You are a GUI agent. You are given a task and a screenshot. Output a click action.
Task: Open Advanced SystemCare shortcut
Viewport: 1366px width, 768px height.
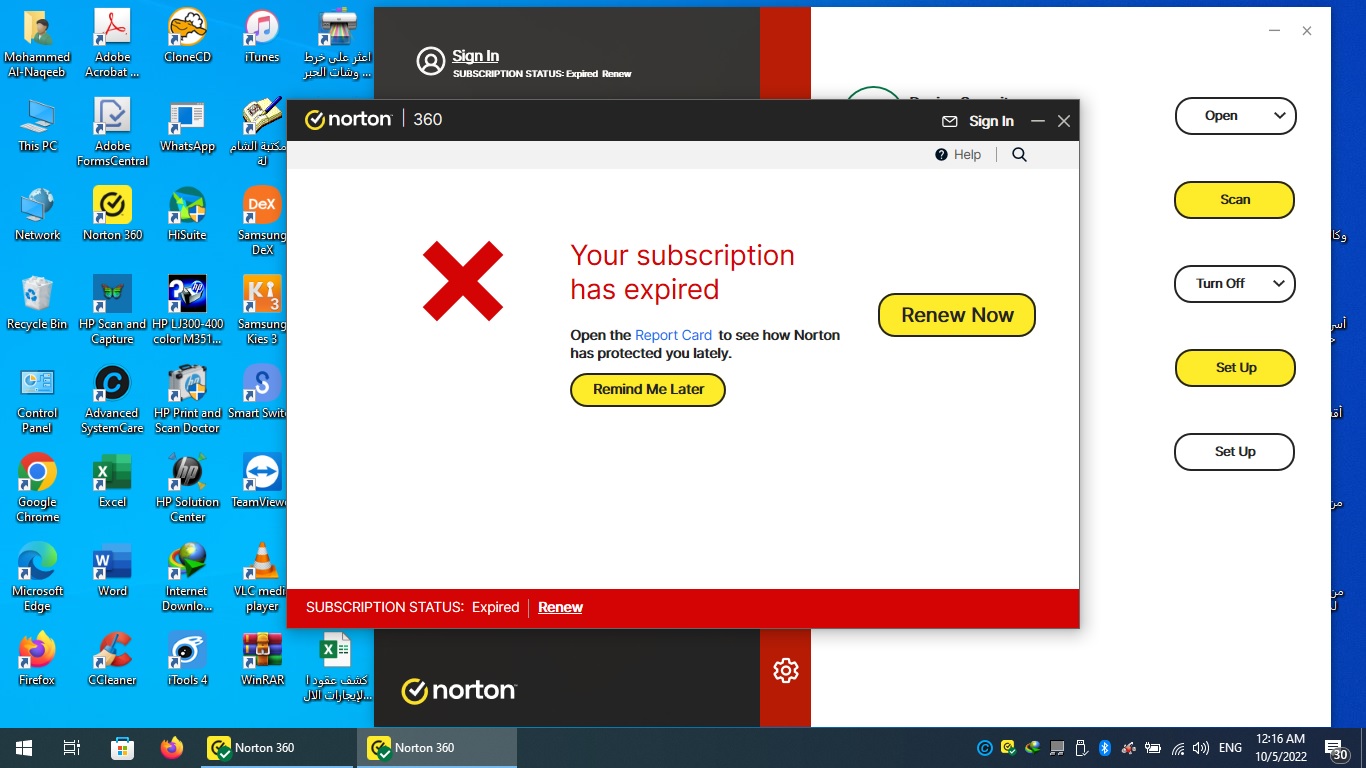[x=112, y=399]
